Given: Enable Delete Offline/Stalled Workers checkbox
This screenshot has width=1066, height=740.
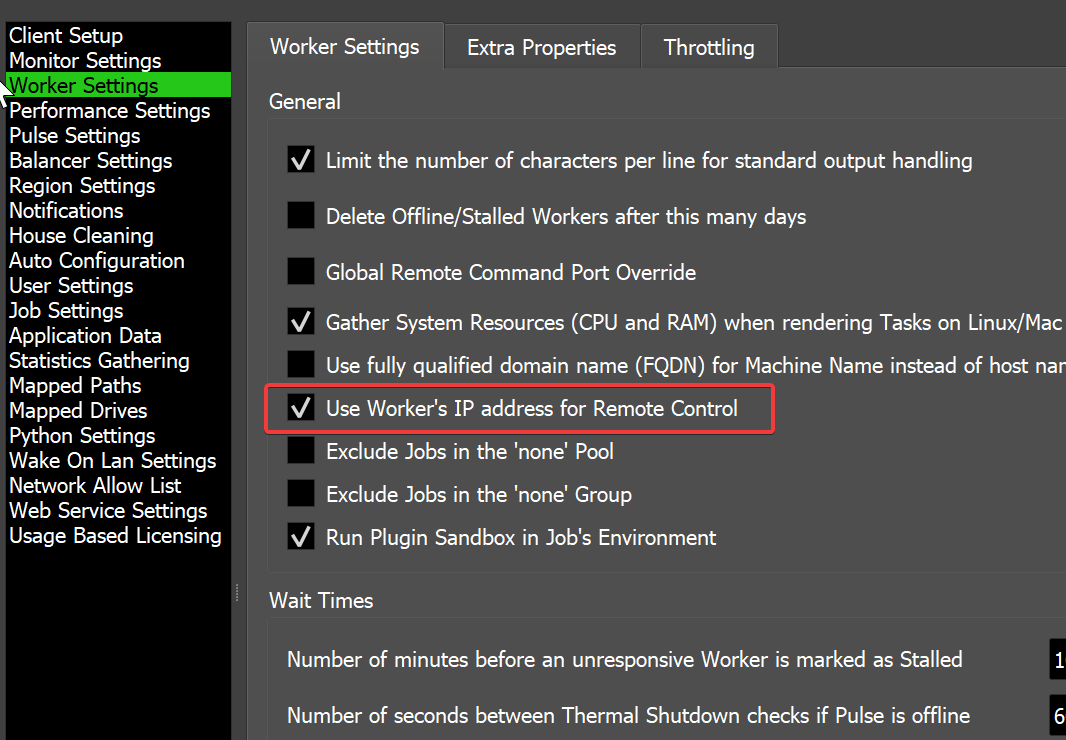Looking at the screenshot, I should tap(301, 216).
